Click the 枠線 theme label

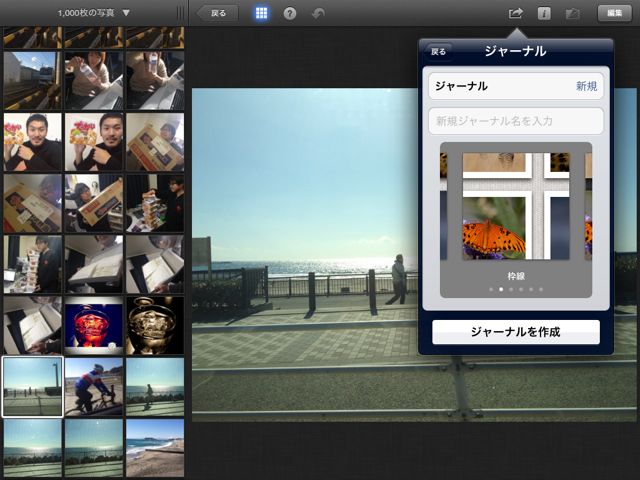[516, 276]
